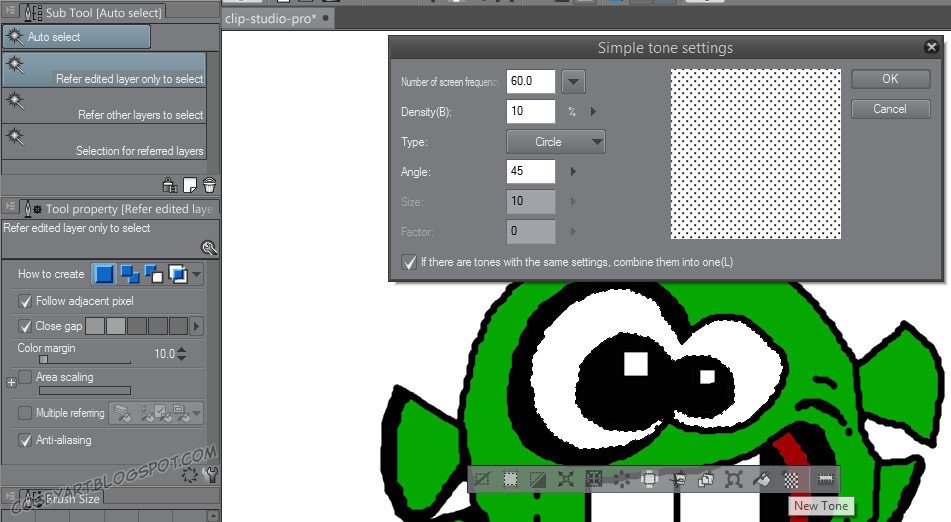This screenshot has width=951, height=522.
Task: Expand Close gap options arrow
Action: click(195, 326)
